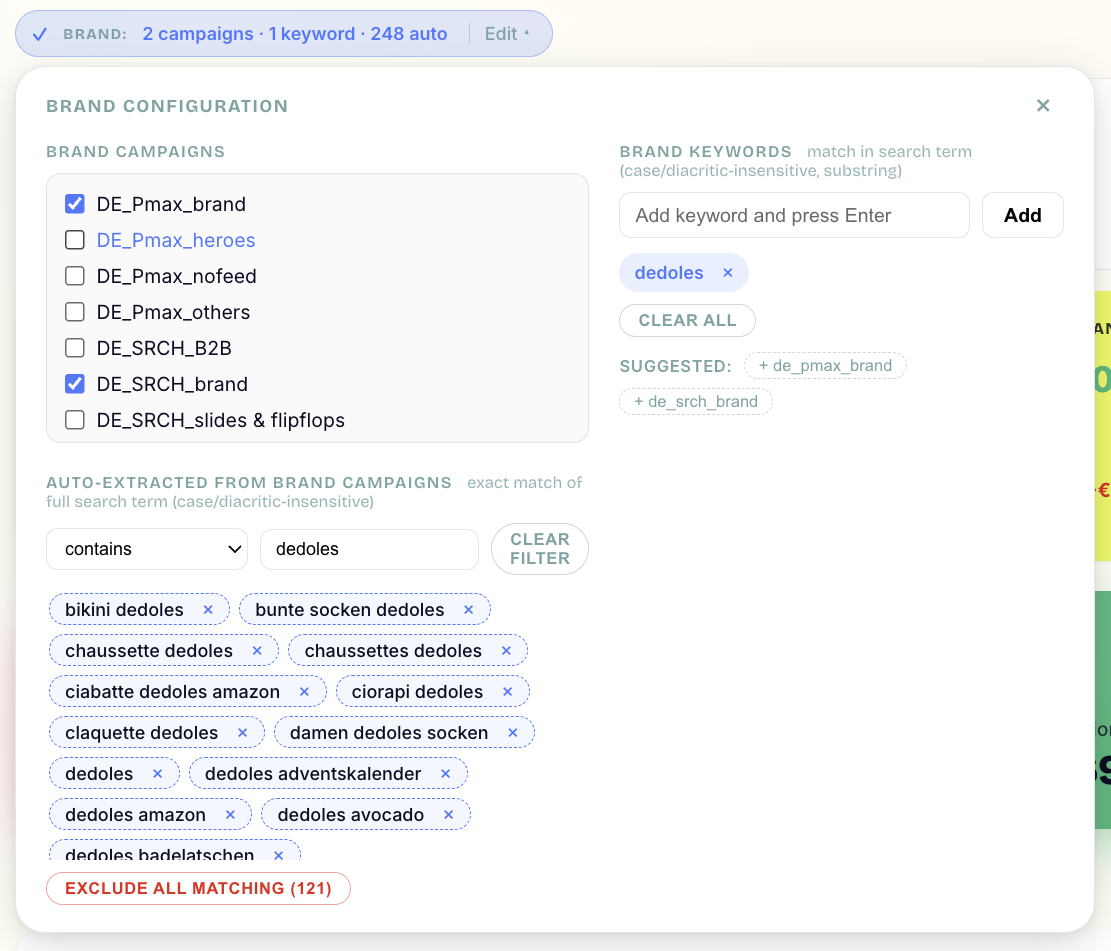Click the dedoles avocado chip text

pyautogui.click(x=351, y=815)
